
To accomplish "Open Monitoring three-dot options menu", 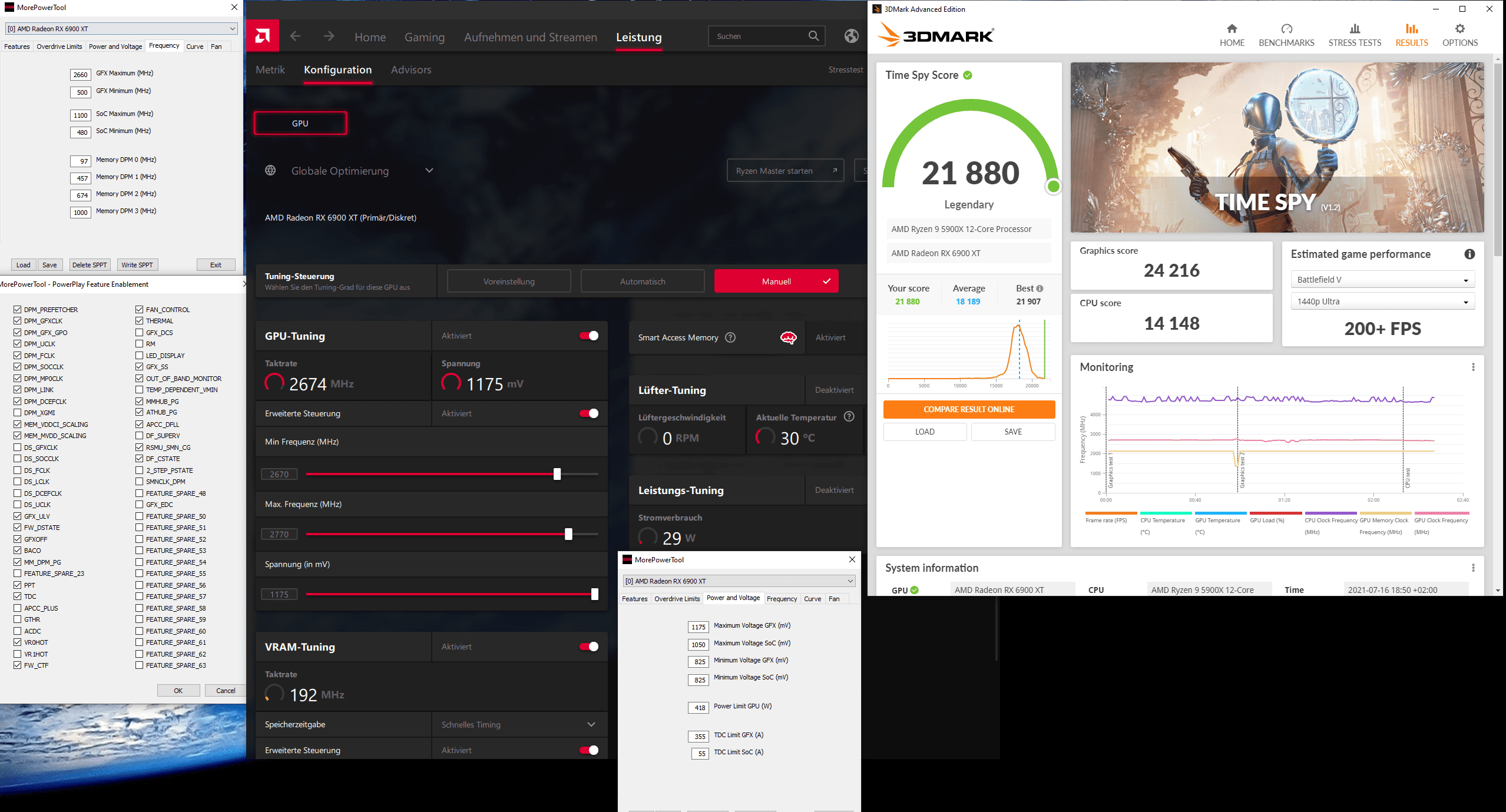I will pyautogui.click(x=1473, y=367).
